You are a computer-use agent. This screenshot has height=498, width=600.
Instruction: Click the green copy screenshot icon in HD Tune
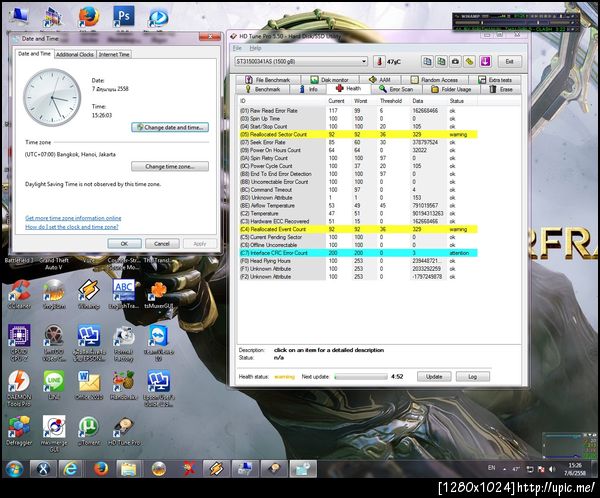(x=441, y=61)
